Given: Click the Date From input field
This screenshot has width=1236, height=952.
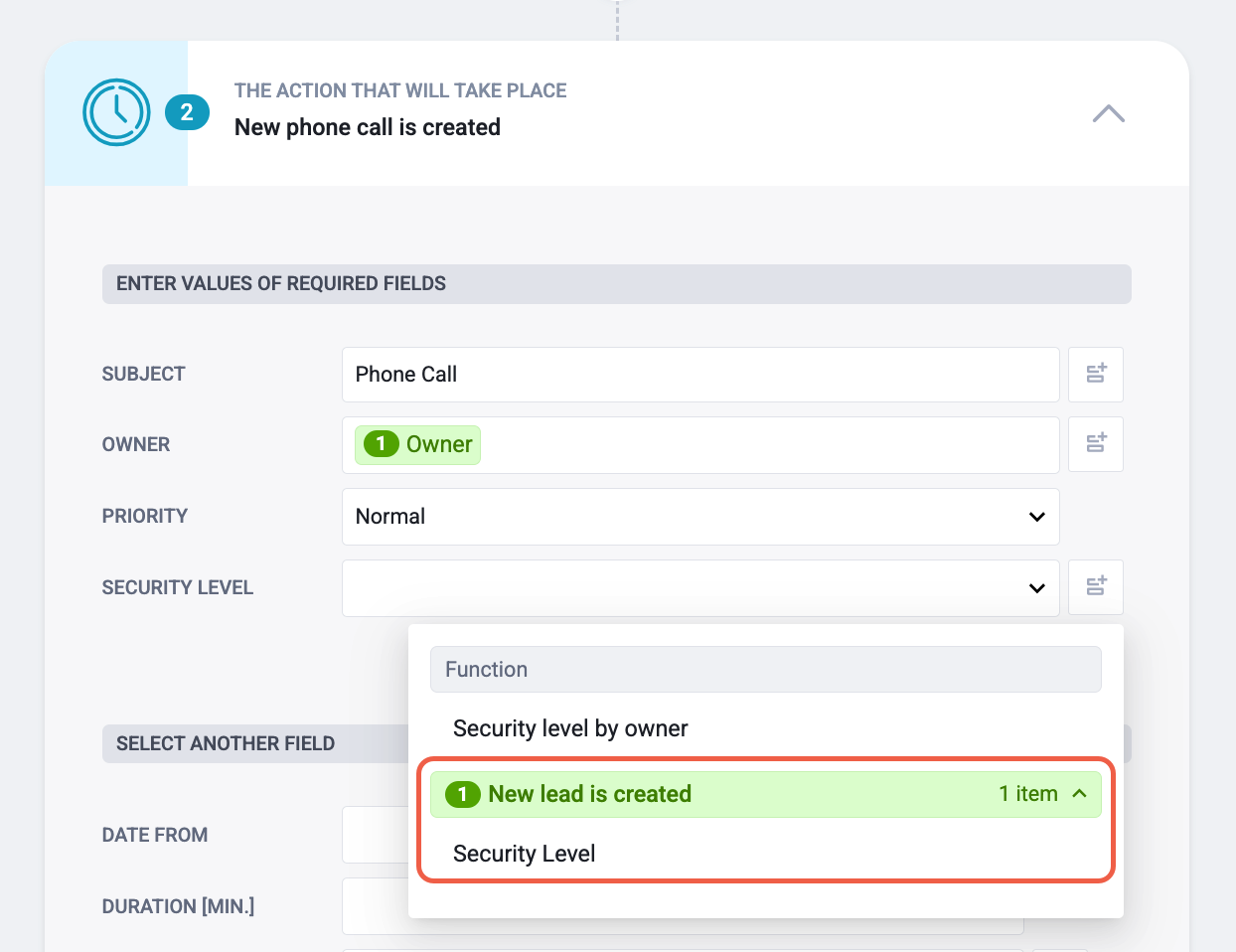Looking at the screenshot, I should (376, 835).
